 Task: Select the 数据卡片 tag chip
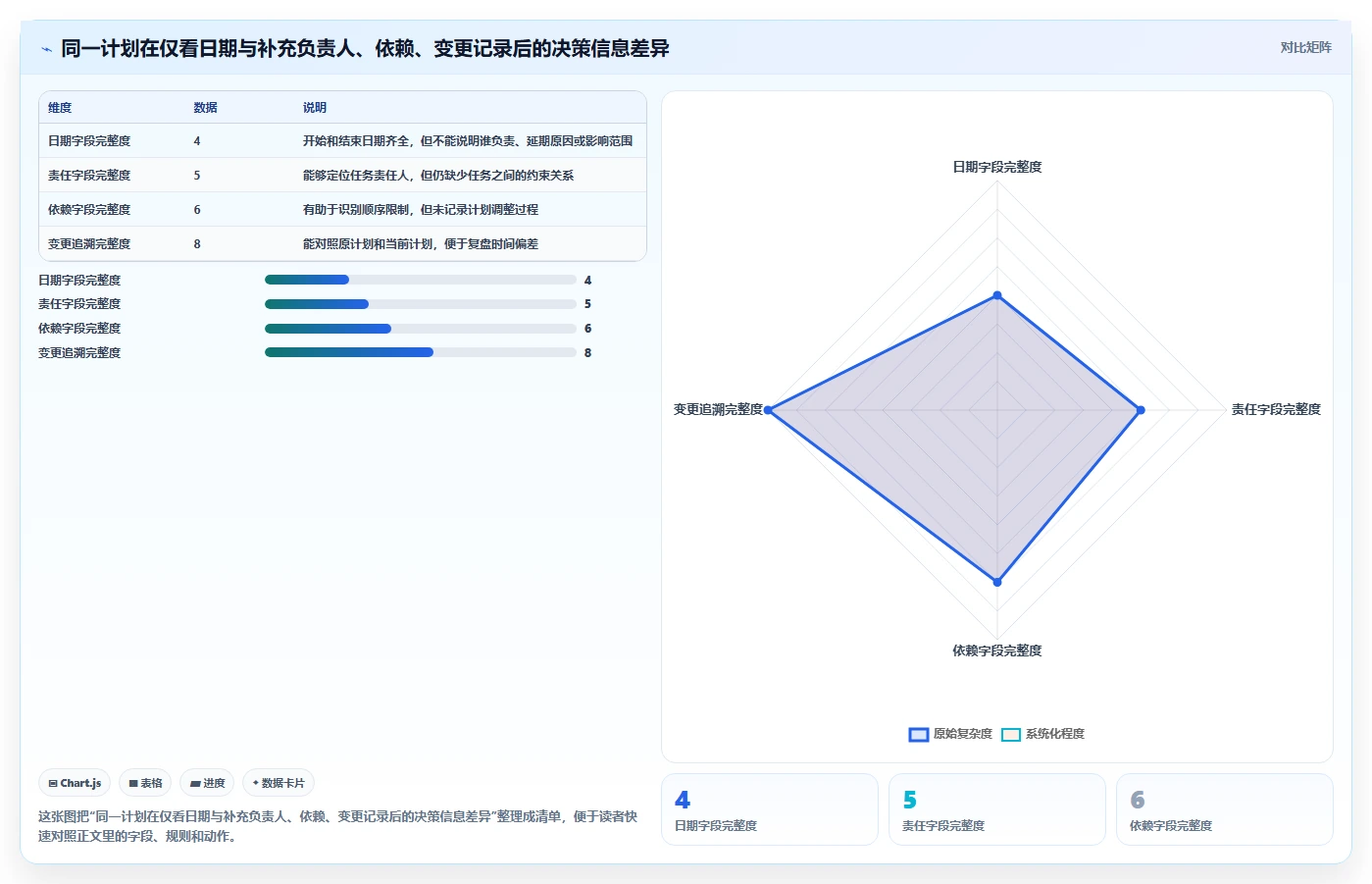coord(279,783)
